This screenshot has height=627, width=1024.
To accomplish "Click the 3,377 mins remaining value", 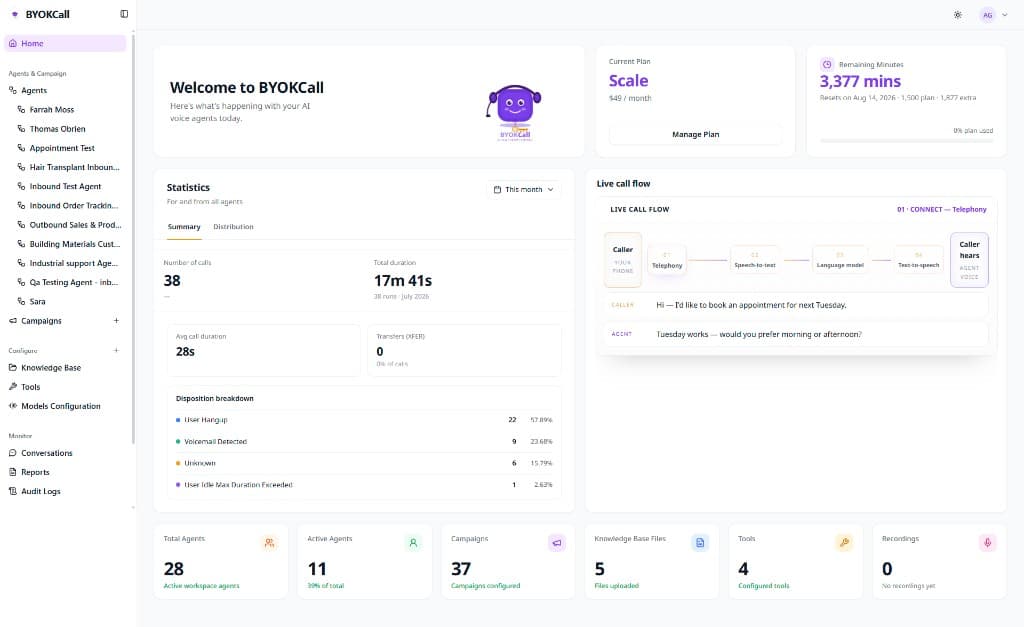I will (x=860, y=81).
